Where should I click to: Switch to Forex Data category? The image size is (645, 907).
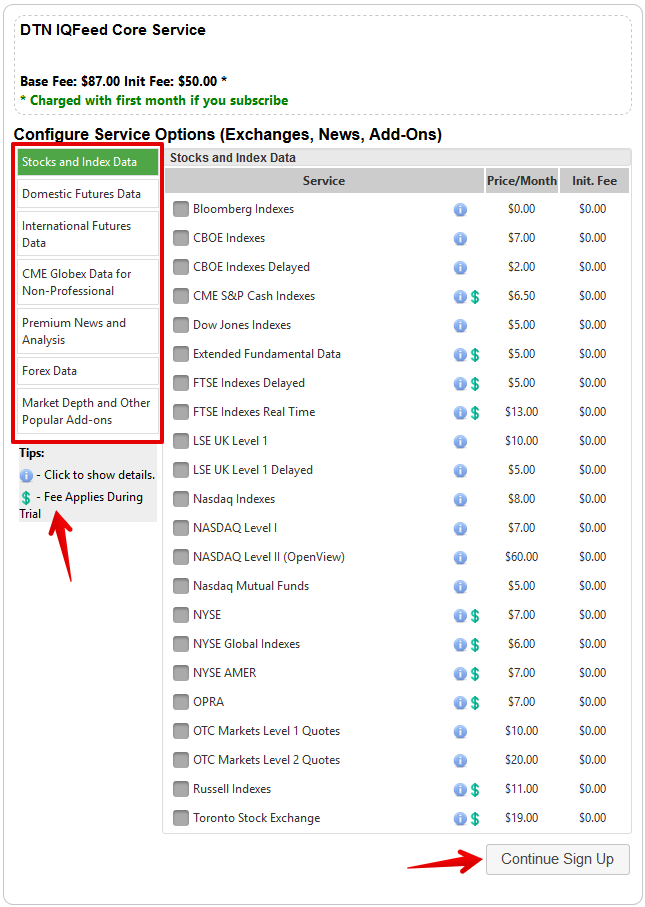88,371
